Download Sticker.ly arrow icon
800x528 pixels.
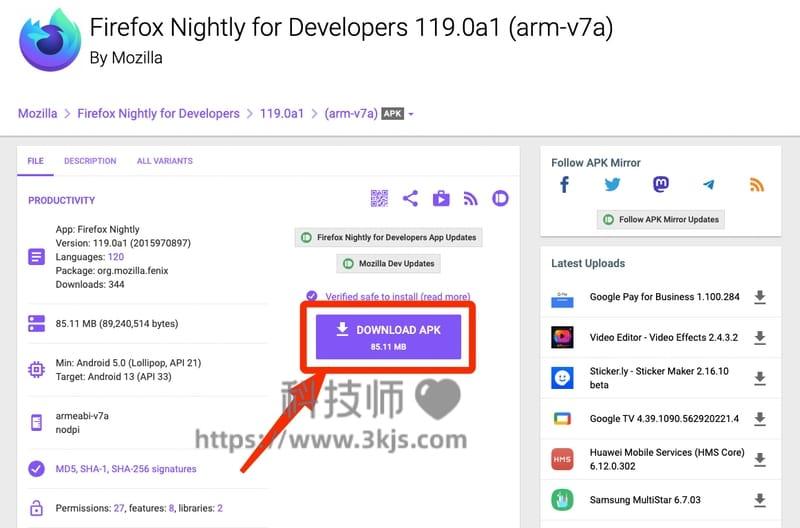coord(760,378)
